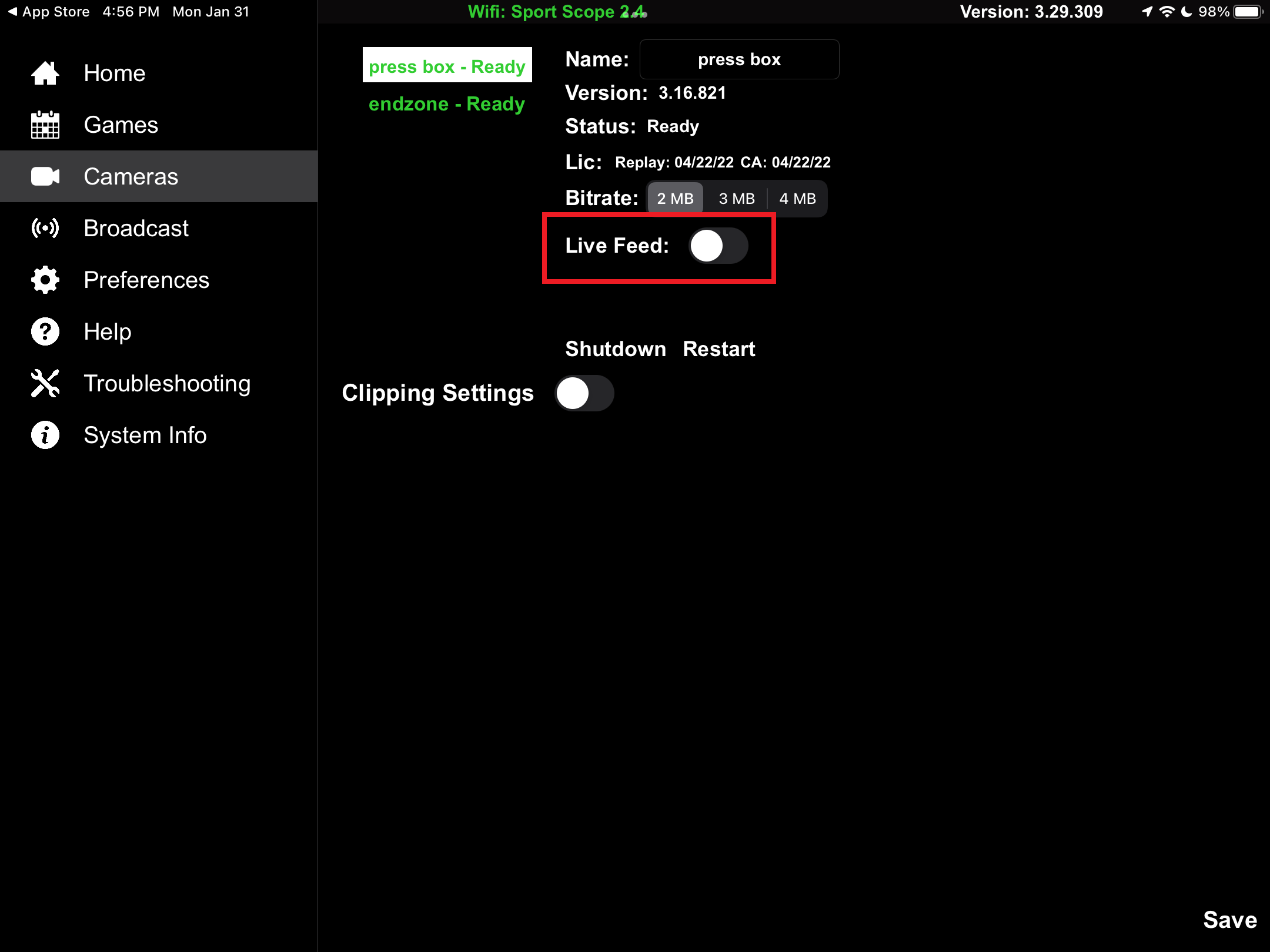Select 3 MB bitrate option
The image size is (1270, 952).
coord(737,199)
